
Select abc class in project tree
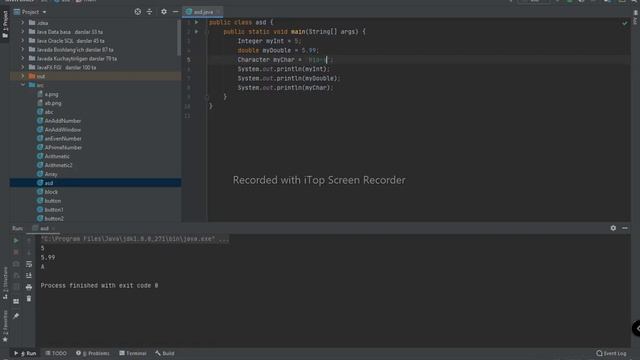click(x=49, y=112)
